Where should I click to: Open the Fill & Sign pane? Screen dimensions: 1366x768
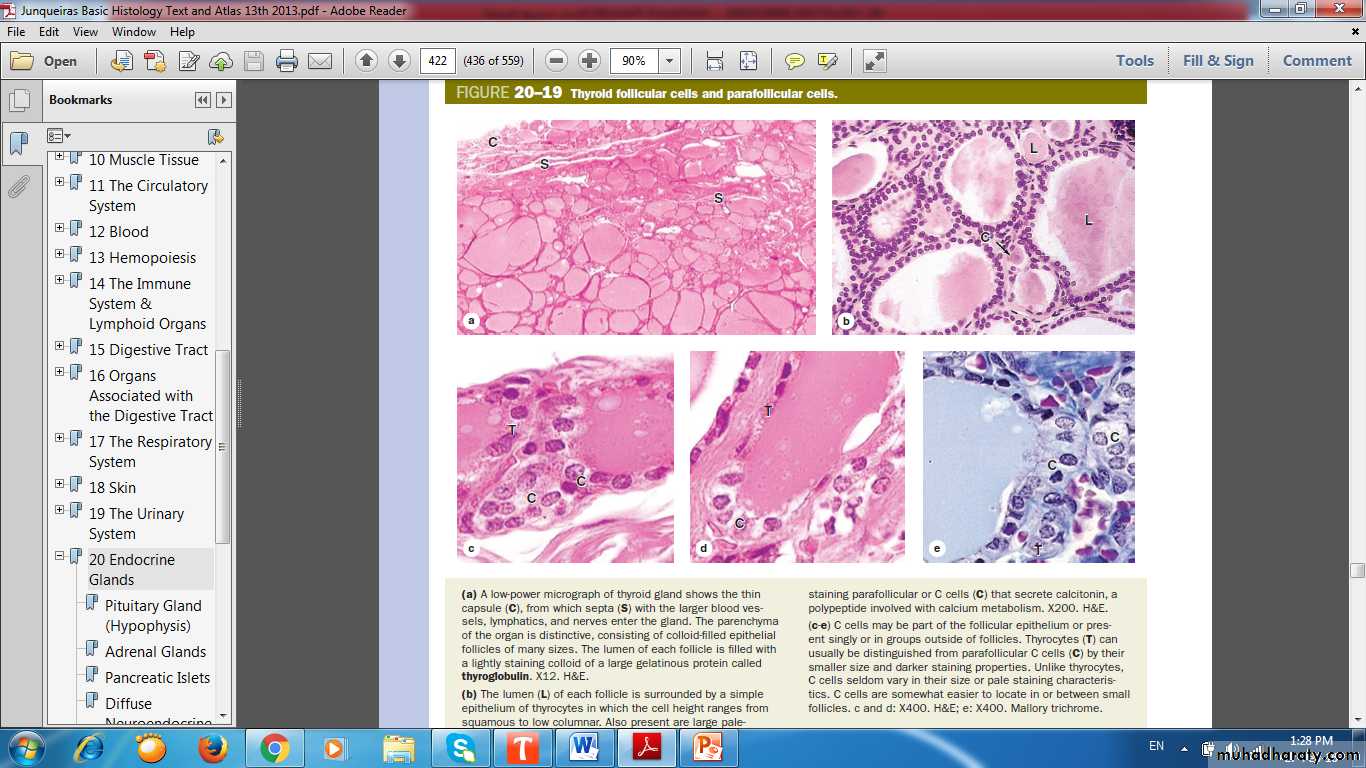point(1218,61)
